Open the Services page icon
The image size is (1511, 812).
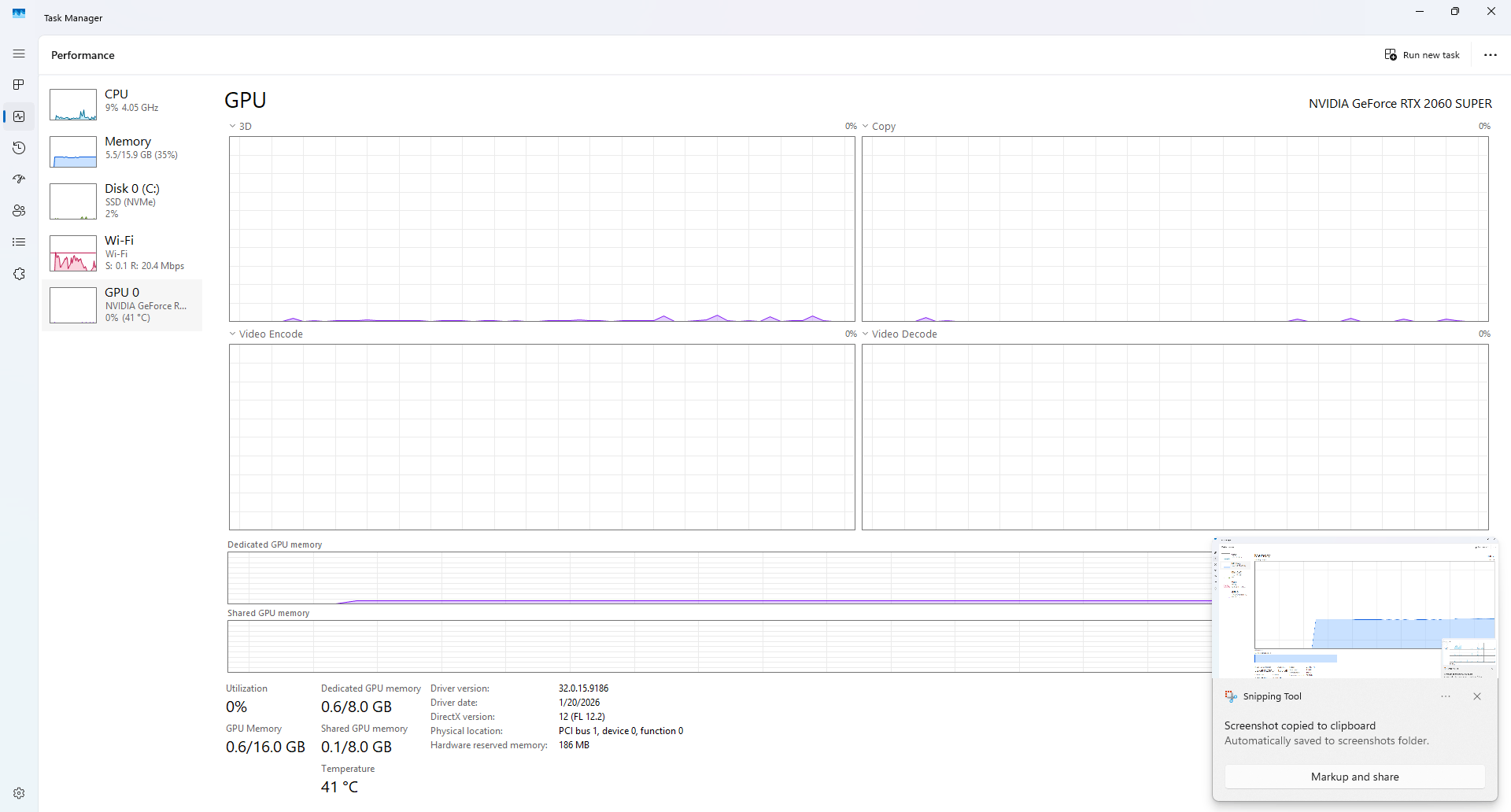(19, 274)
